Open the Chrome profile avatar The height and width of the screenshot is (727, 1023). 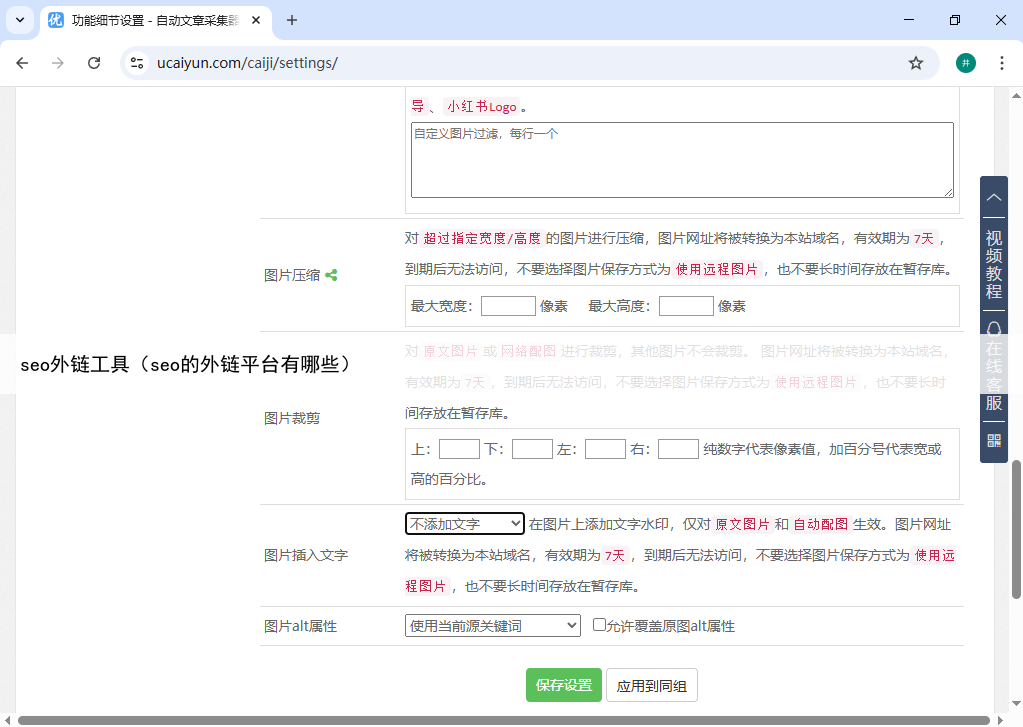click(x=965, y=63)
